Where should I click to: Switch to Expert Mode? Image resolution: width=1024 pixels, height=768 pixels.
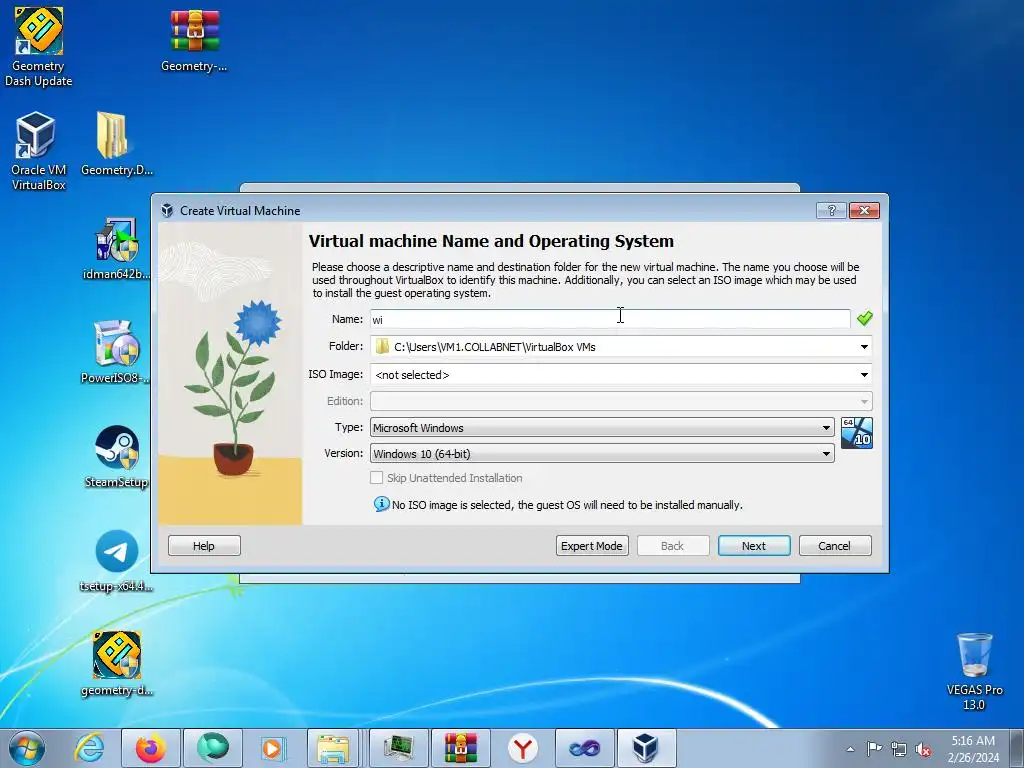592,545
